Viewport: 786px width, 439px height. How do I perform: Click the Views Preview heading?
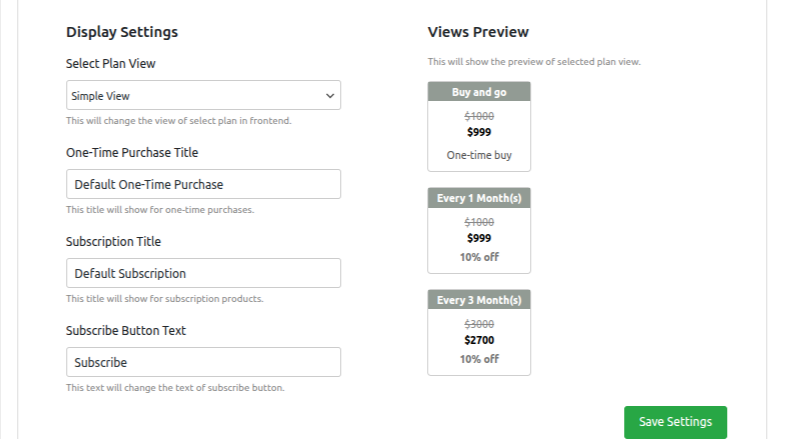pos(478,32)
